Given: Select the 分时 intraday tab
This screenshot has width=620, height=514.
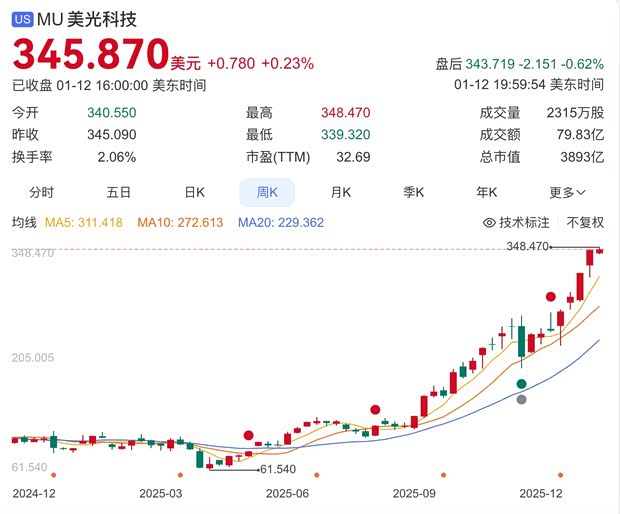Looking at the screenshot, I should (x=41, y=192).
